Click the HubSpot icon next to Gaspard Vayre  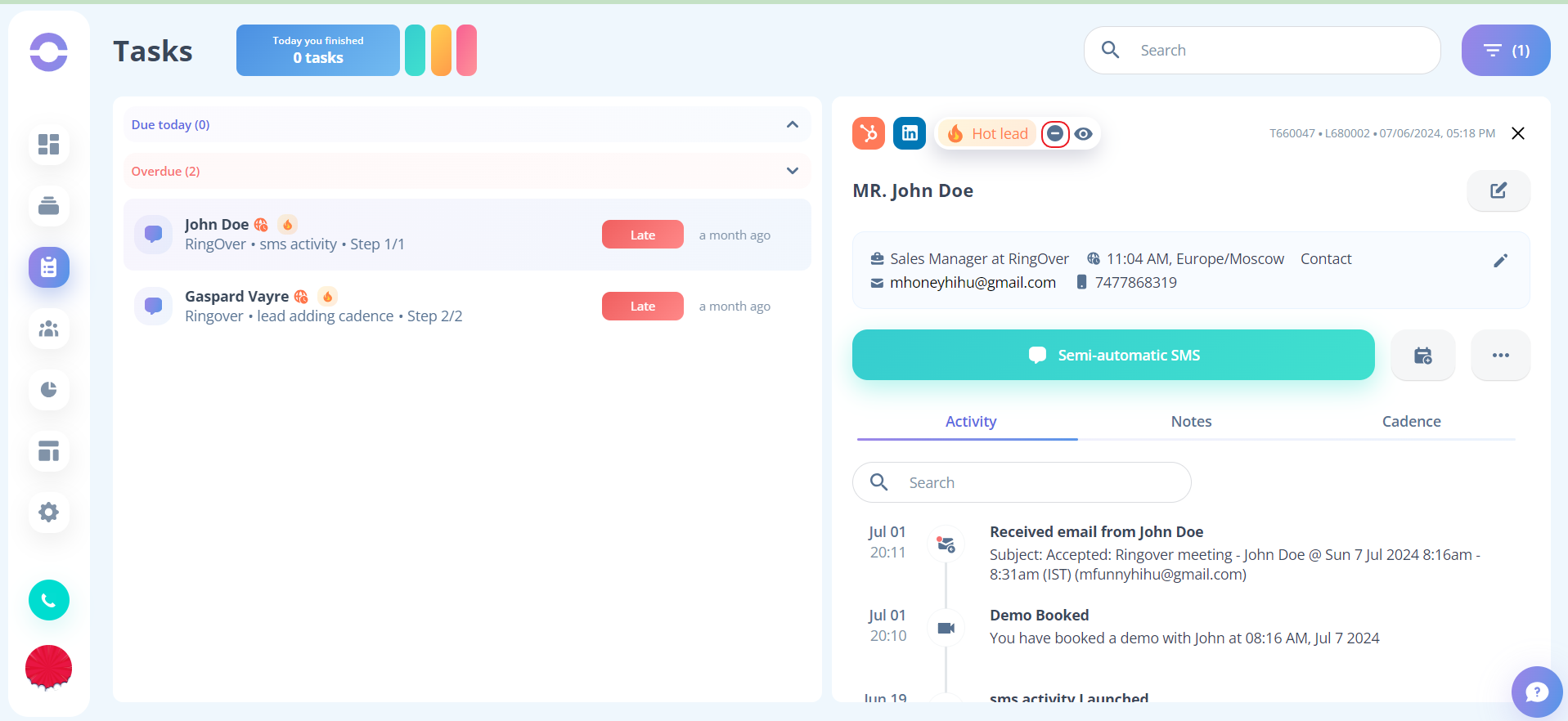(301, 297)
